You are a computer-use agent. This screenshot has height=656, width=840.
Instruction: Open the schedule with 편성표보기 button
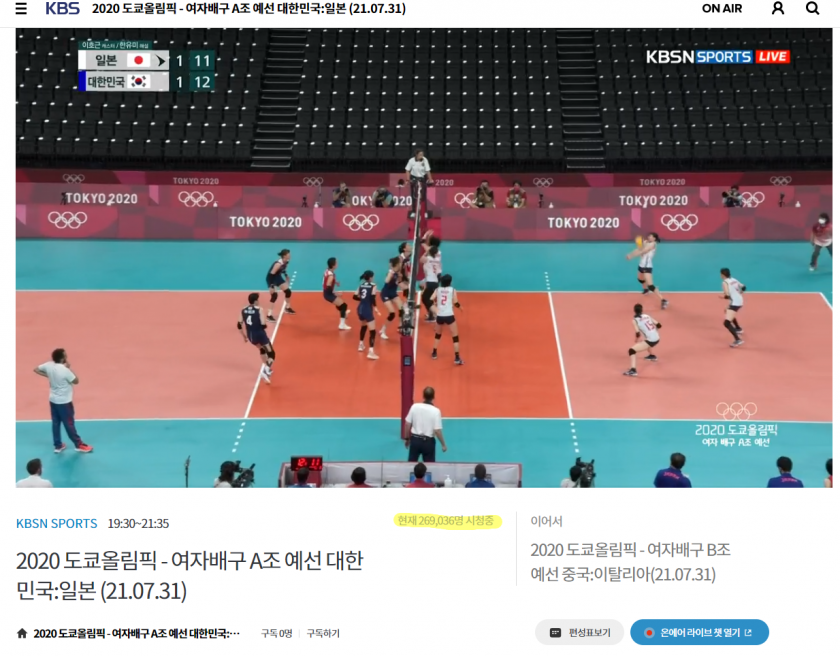pos(580,632)
